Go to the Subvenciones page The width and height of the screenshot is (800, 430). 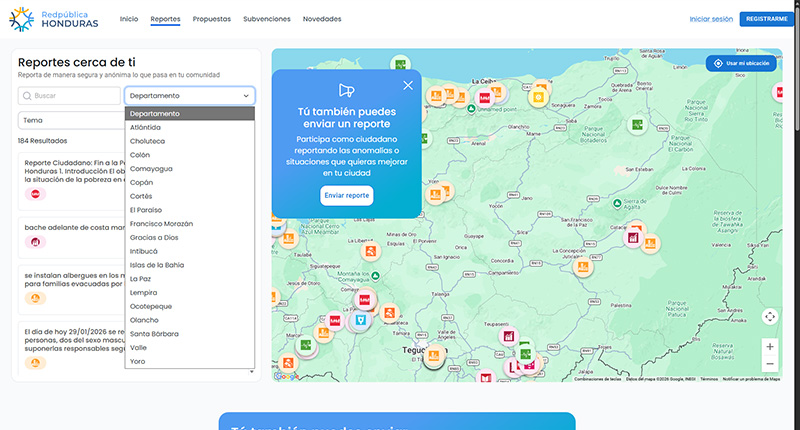(267, 19)
